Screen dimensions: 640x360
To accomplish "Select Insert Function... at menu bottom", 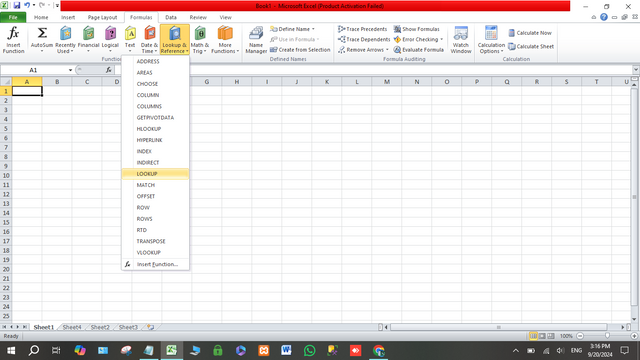I will [x=155, y=264].
